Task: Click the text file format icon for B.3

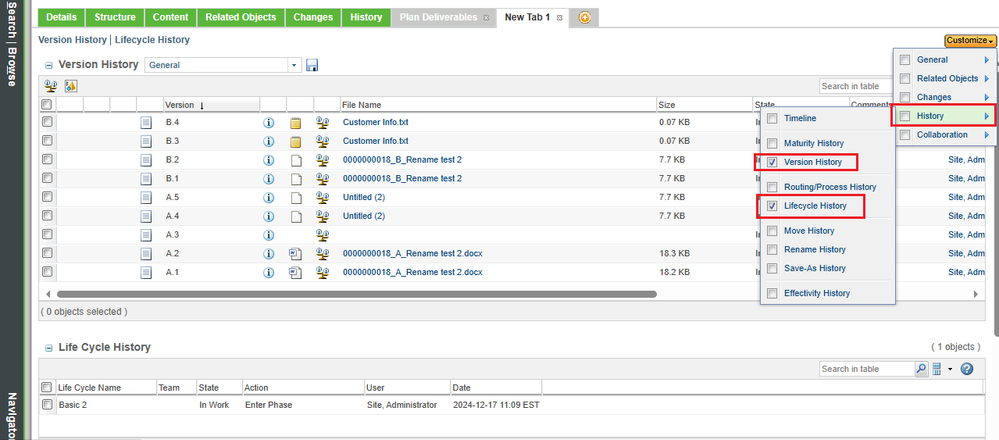Action: (x=295, y=141)
